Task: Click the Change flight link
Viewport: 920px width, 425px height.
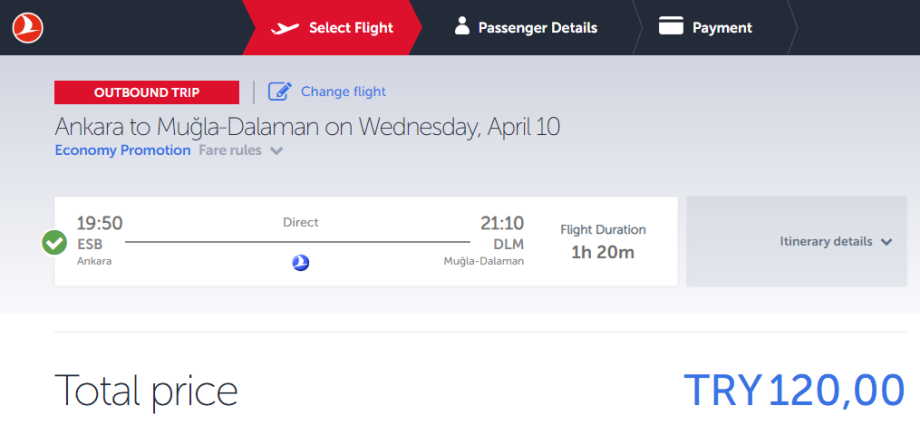Action: click(343, 92)
